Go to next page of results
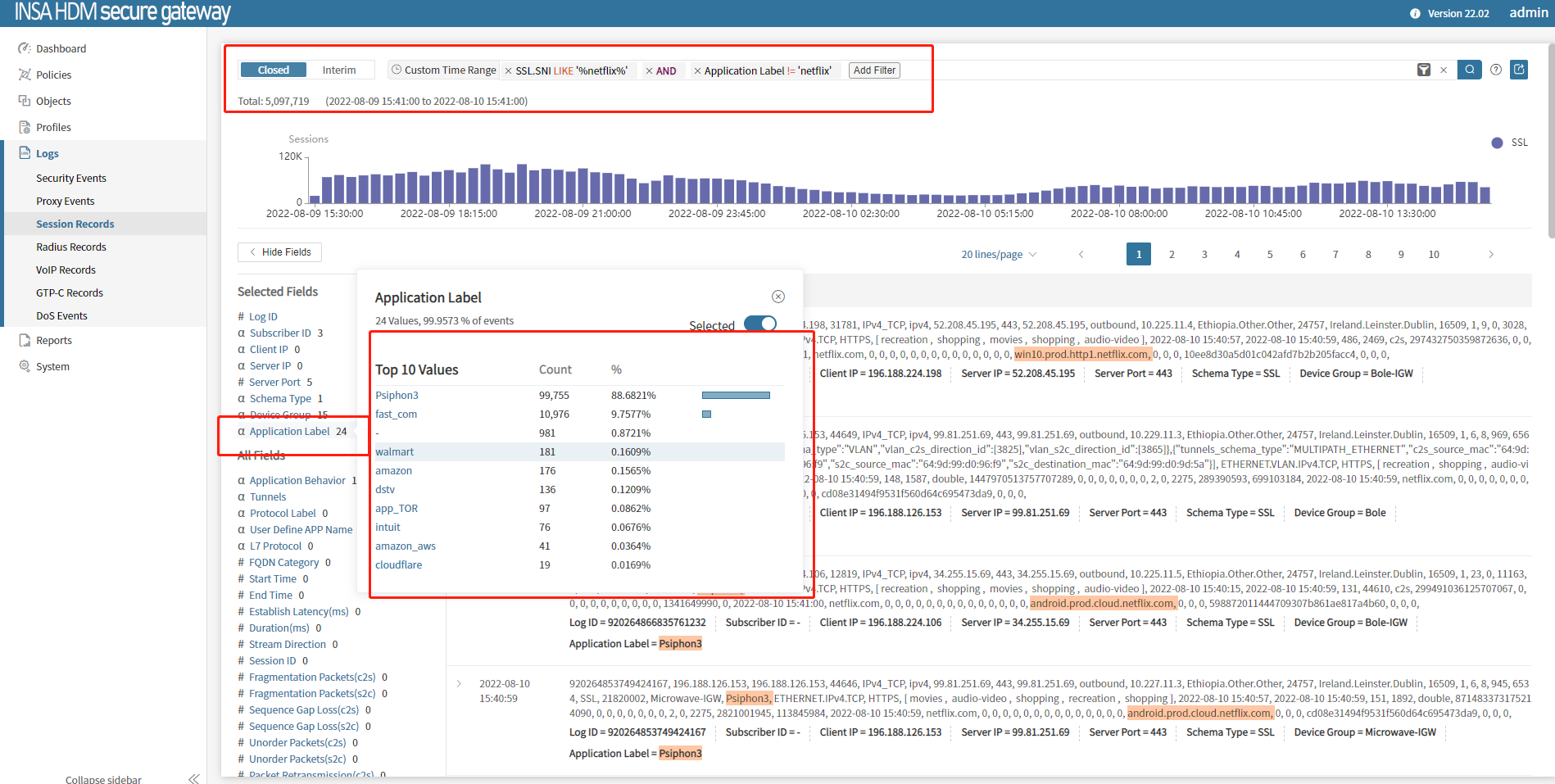The image size is (1555, 784). [1491, 255]
